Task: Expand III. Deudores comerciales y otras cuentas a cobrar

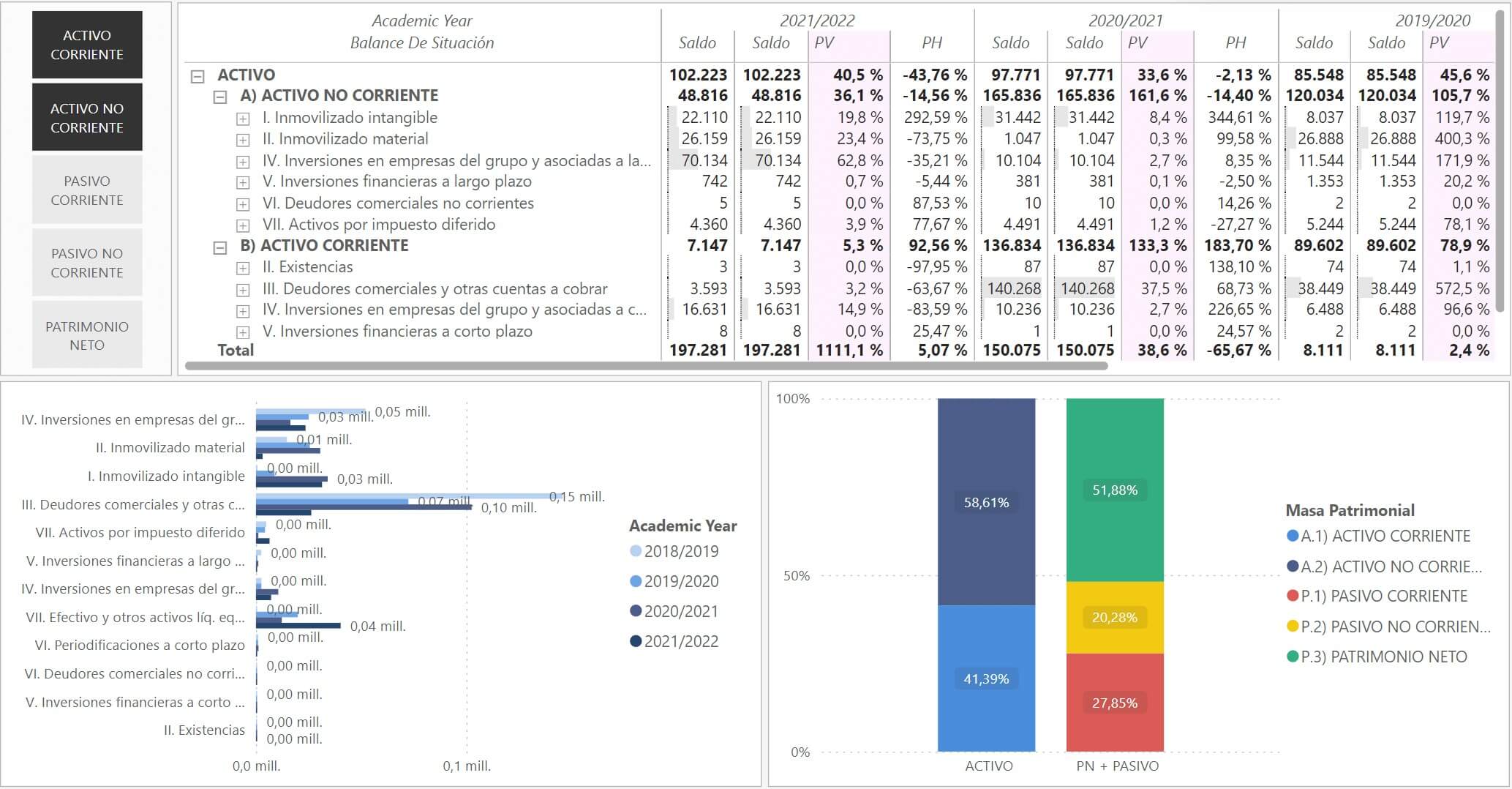Action: coord(243,291)
